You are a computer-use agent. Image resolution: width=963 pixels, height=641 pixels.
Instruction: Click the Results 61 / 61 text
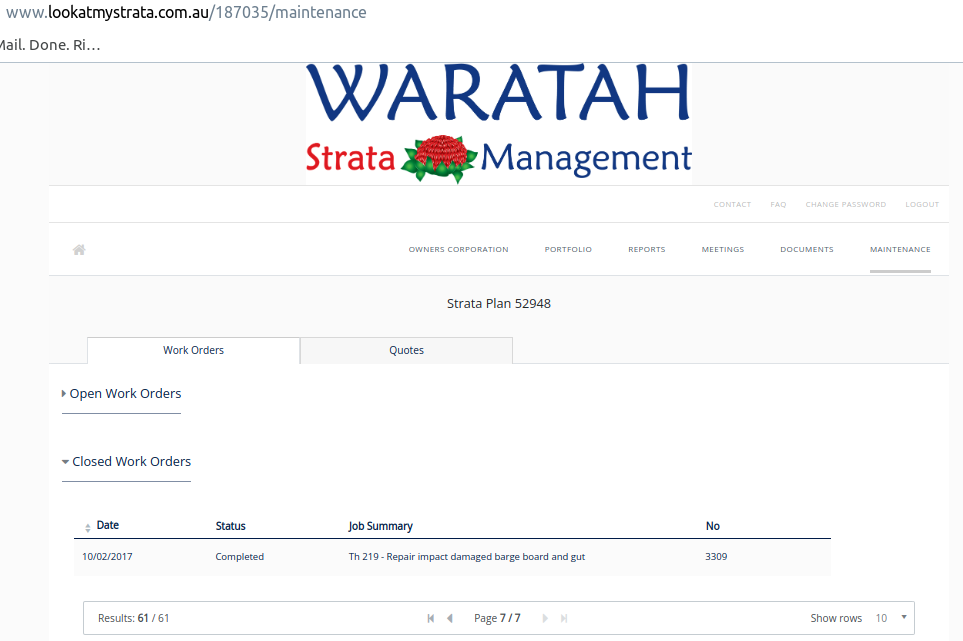133,618
